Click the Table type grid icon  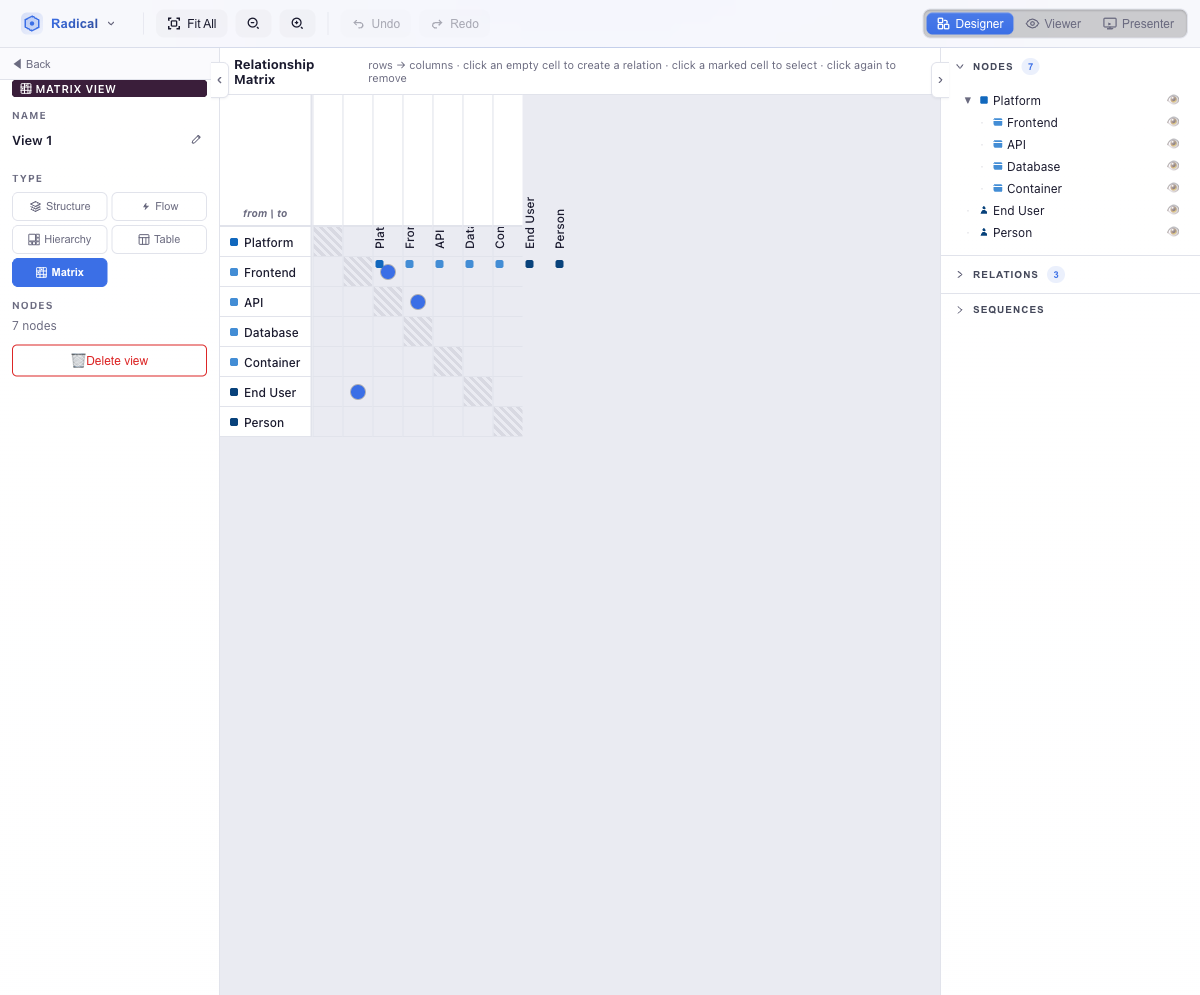pyautogui.click(x=144, y=239)
